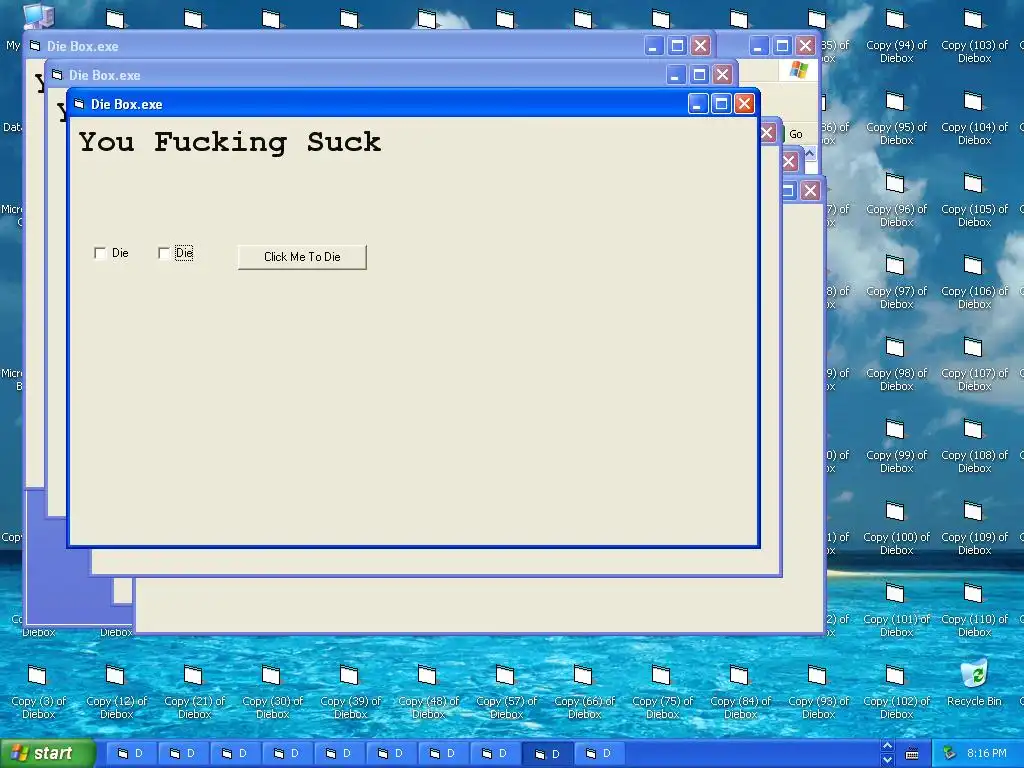Select the Copy (101) of Diebox icon
Viewport: 1024px width, 768px height.
896,610
